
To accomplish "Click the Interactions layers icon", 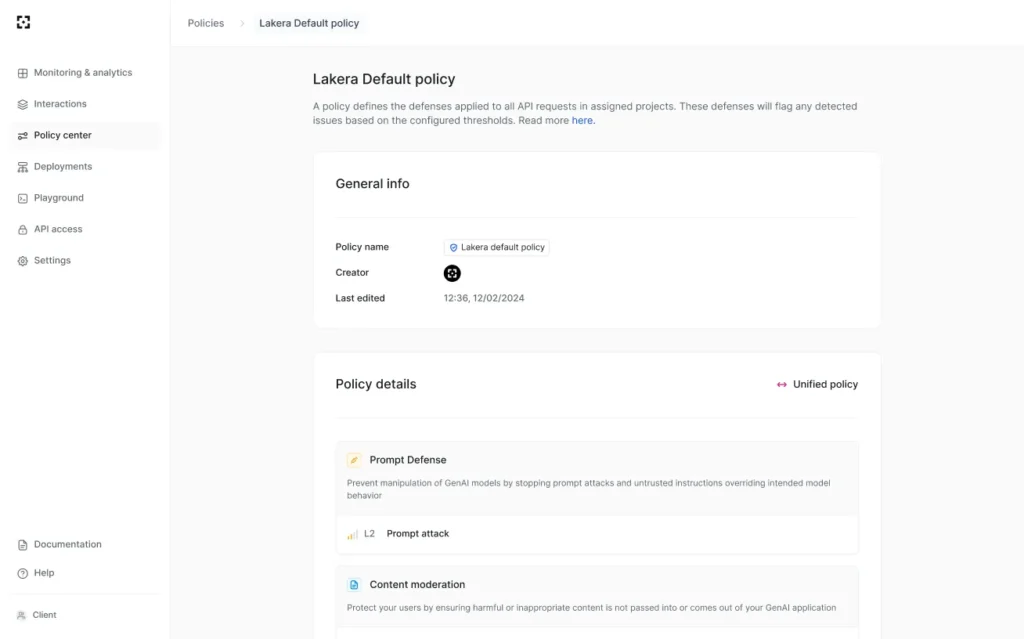I will [23, 104].
